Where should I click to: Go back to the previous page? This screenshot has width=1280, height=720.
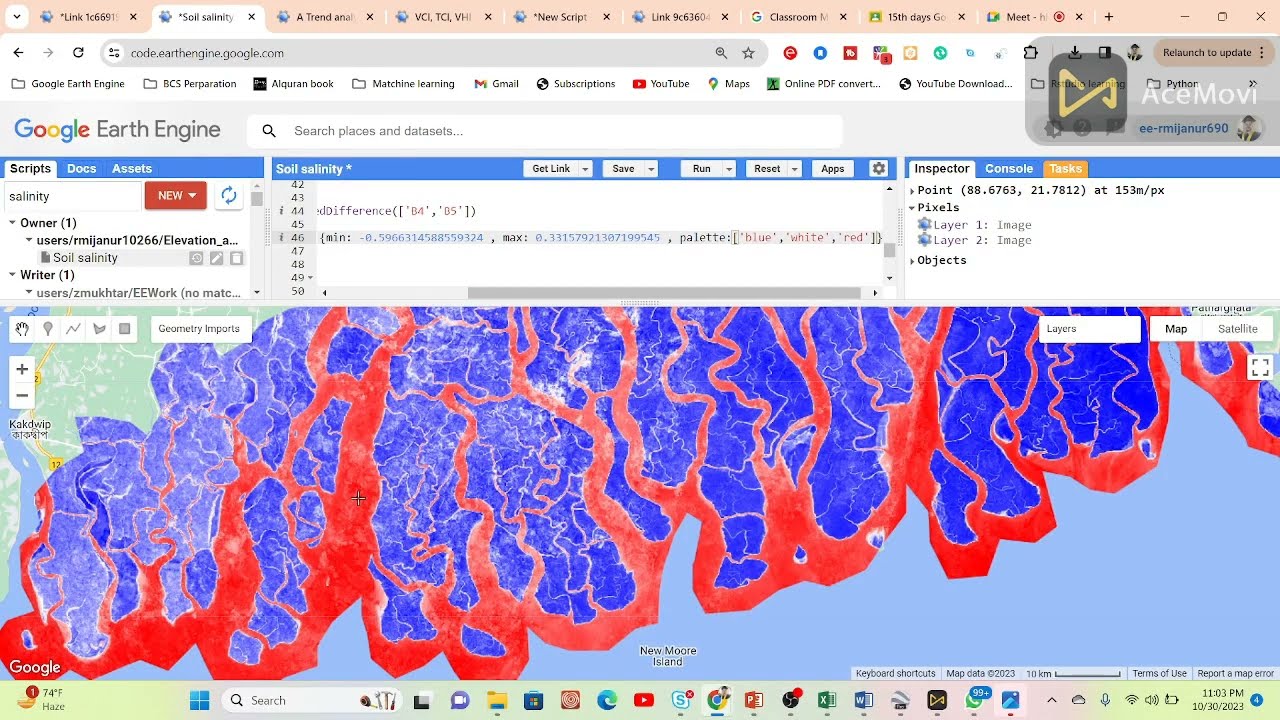coord(18,53)
